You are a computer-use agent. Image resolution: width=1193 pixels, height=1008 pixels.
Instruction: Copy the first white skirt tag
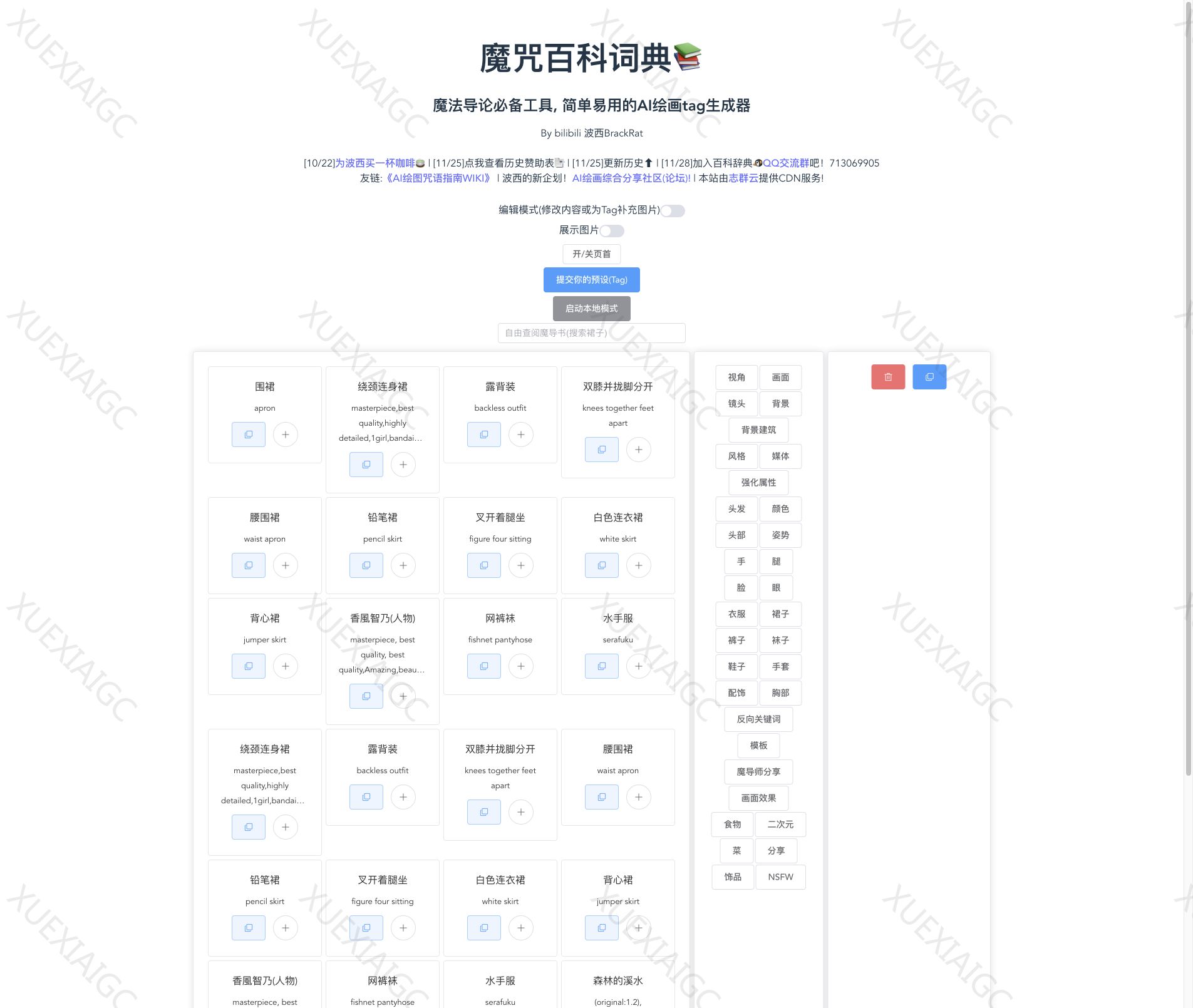[601, 565]
